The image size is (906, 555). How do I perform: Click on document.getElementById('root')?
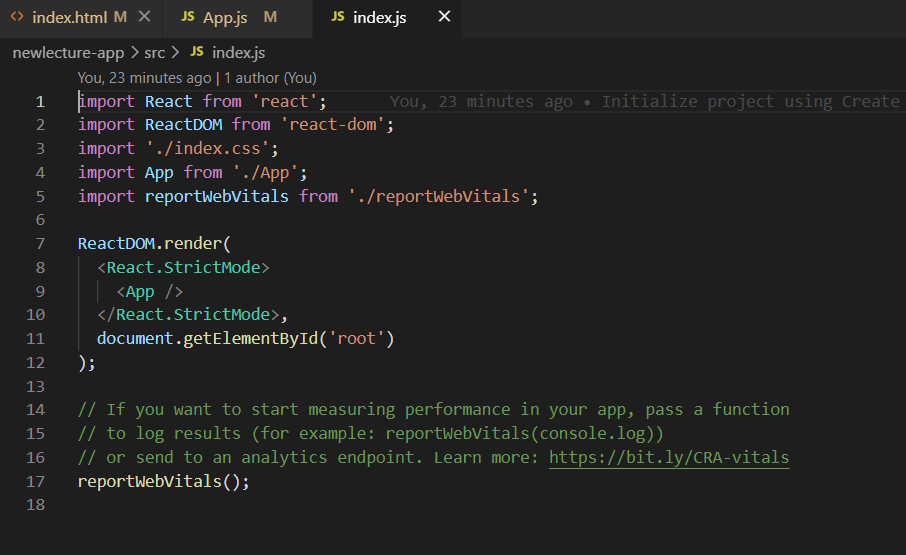coord(246,338)
